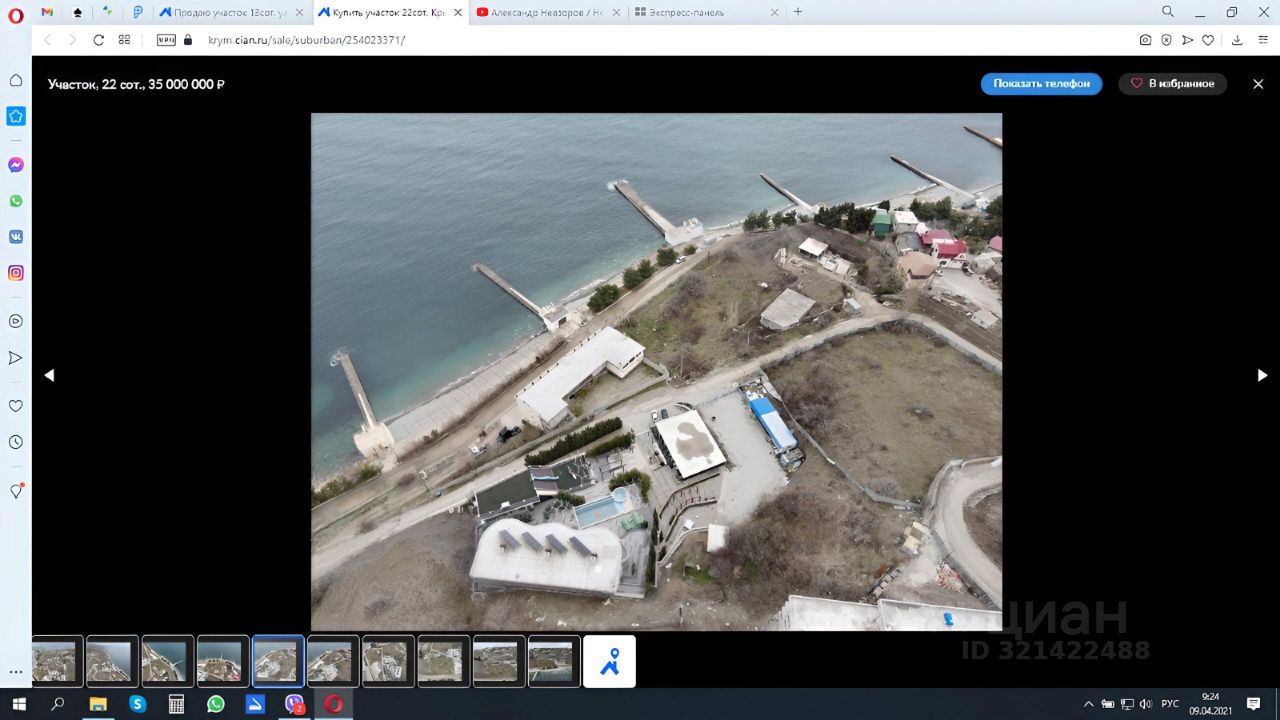Open WhatsApp in the Opera sidebar

click(16, 201)
